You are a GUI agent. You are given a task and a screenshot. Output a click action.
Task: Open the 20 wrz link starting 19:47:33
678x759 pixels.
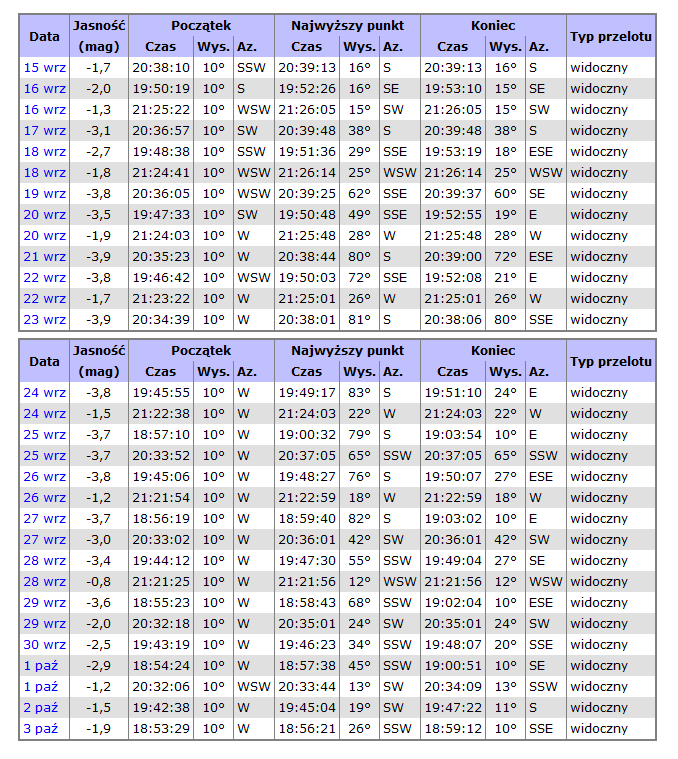pos(45,214)
